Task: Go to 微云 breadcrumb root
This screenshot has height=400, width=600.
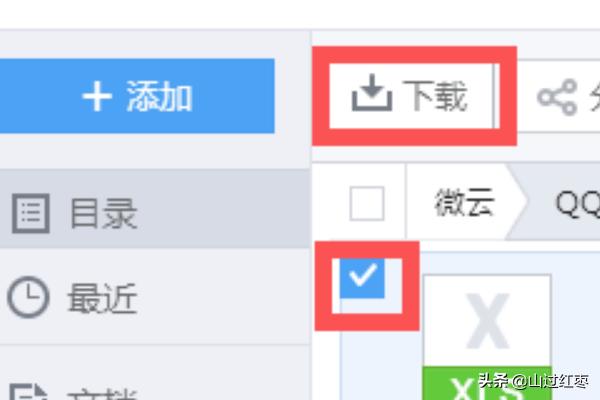Action: (464, 202)
